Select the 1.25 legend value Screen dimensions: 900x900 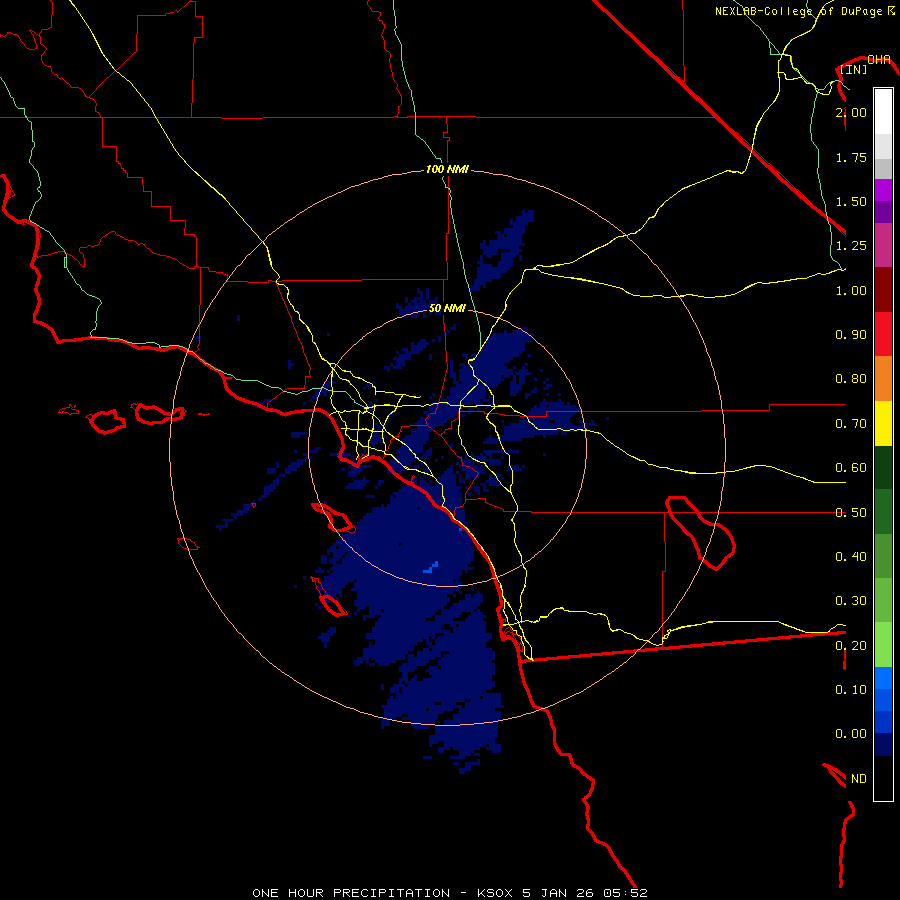coord(851,246)
